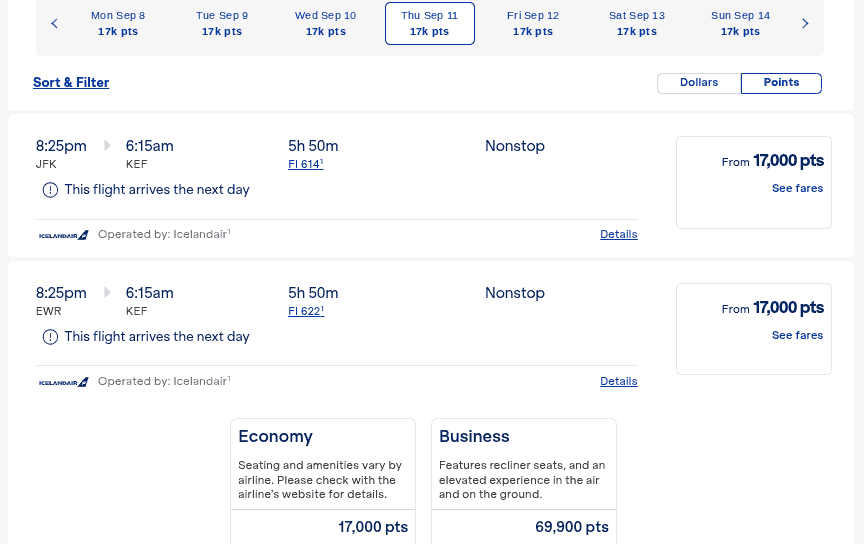Open flight number FI 622 link

point(305,311)
